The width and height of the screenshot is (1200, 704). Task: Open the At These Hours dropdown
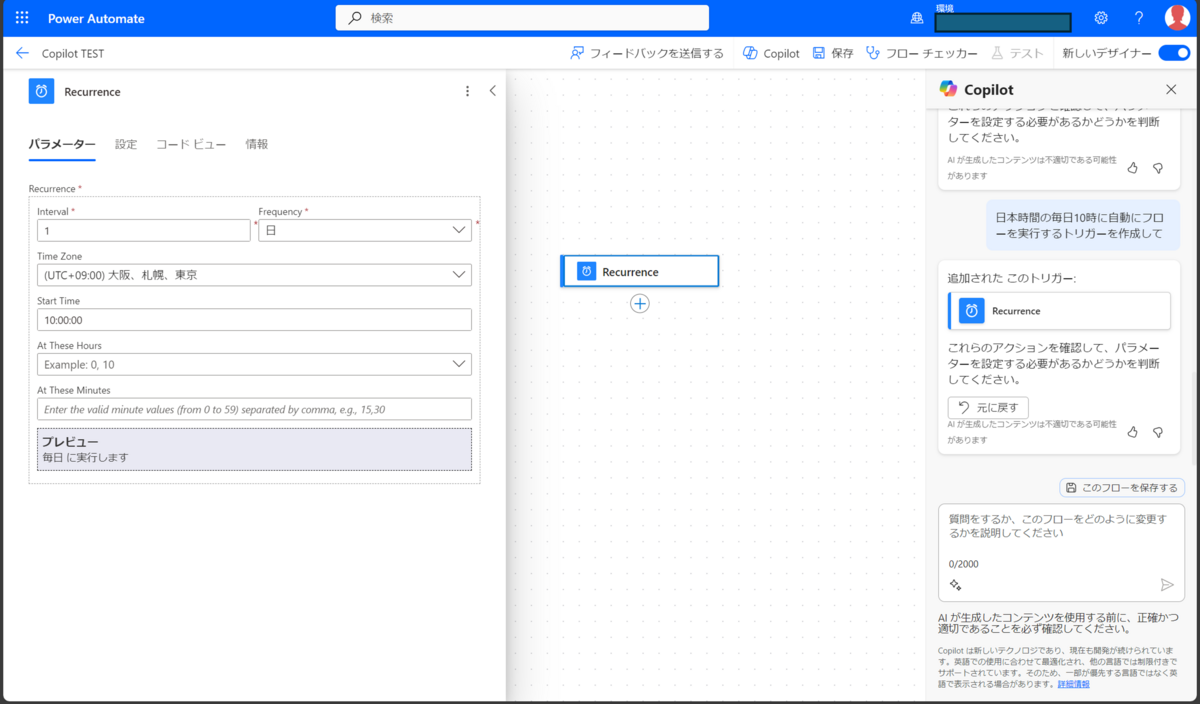point(254,364)
